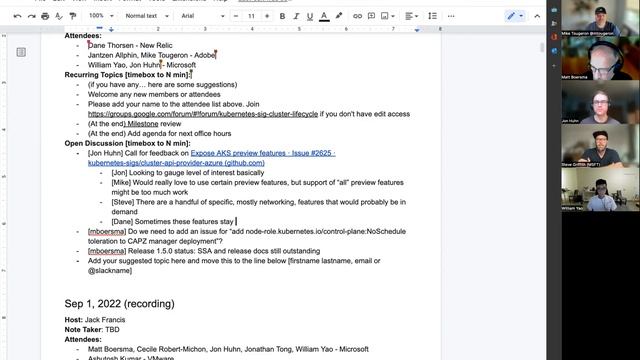Insert an image with the image icon
Screen dimensions: 640x360
pos(384,16)
